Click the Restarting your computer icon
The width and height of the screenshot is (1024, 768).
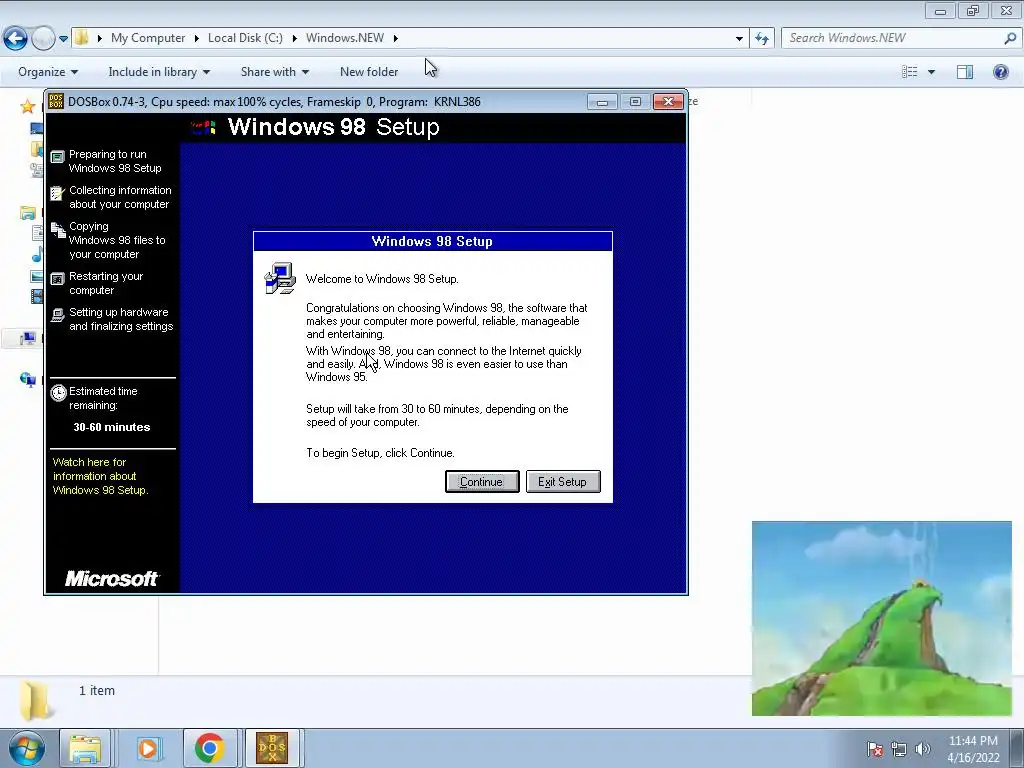tap(57, 279)
